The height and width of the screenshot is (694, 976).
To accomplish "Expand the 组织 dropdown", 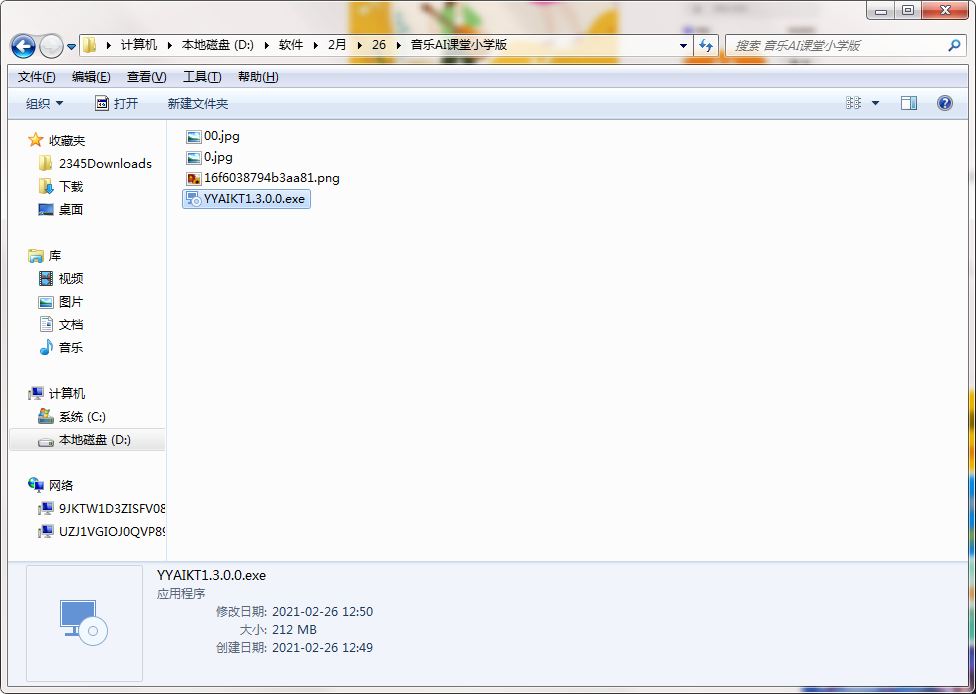I will click(44, 103).
